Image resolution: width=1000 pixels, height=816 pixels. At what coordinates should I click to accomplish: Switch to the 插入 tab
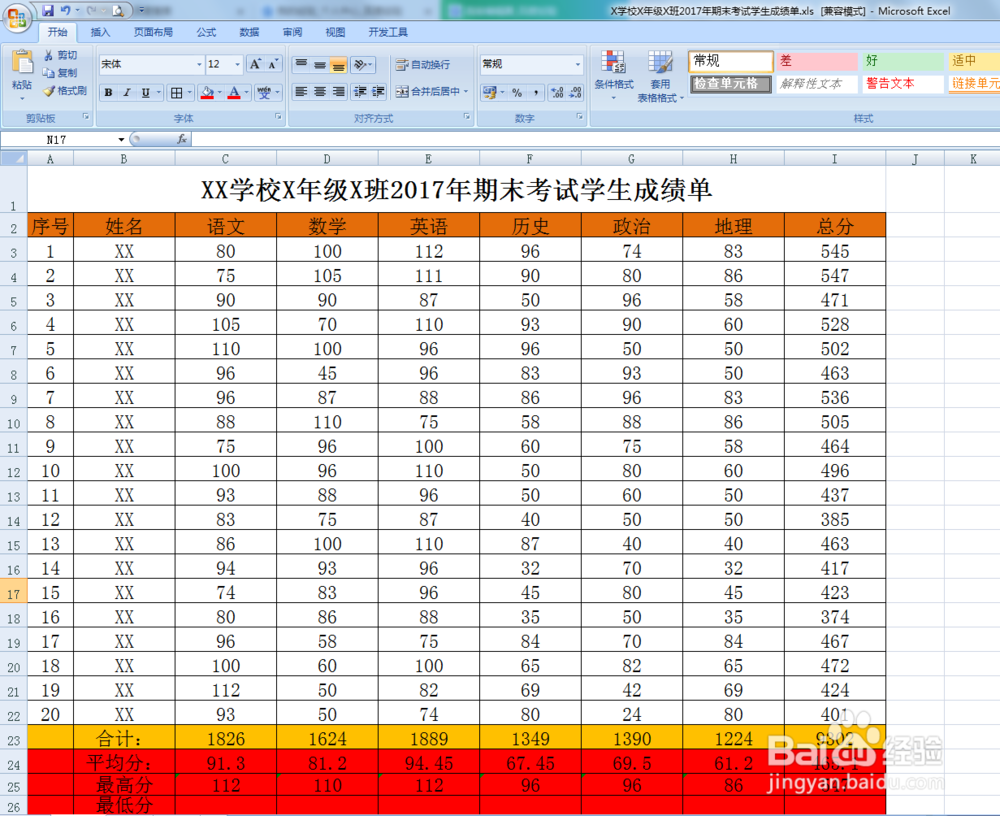click(100, 32)
